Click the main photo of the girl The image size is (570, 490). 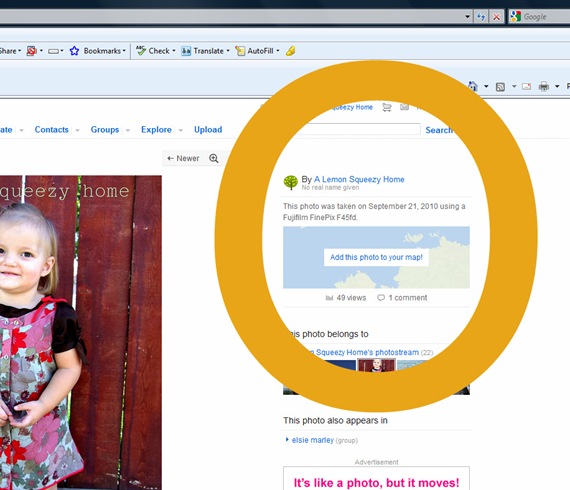(81, 333)
